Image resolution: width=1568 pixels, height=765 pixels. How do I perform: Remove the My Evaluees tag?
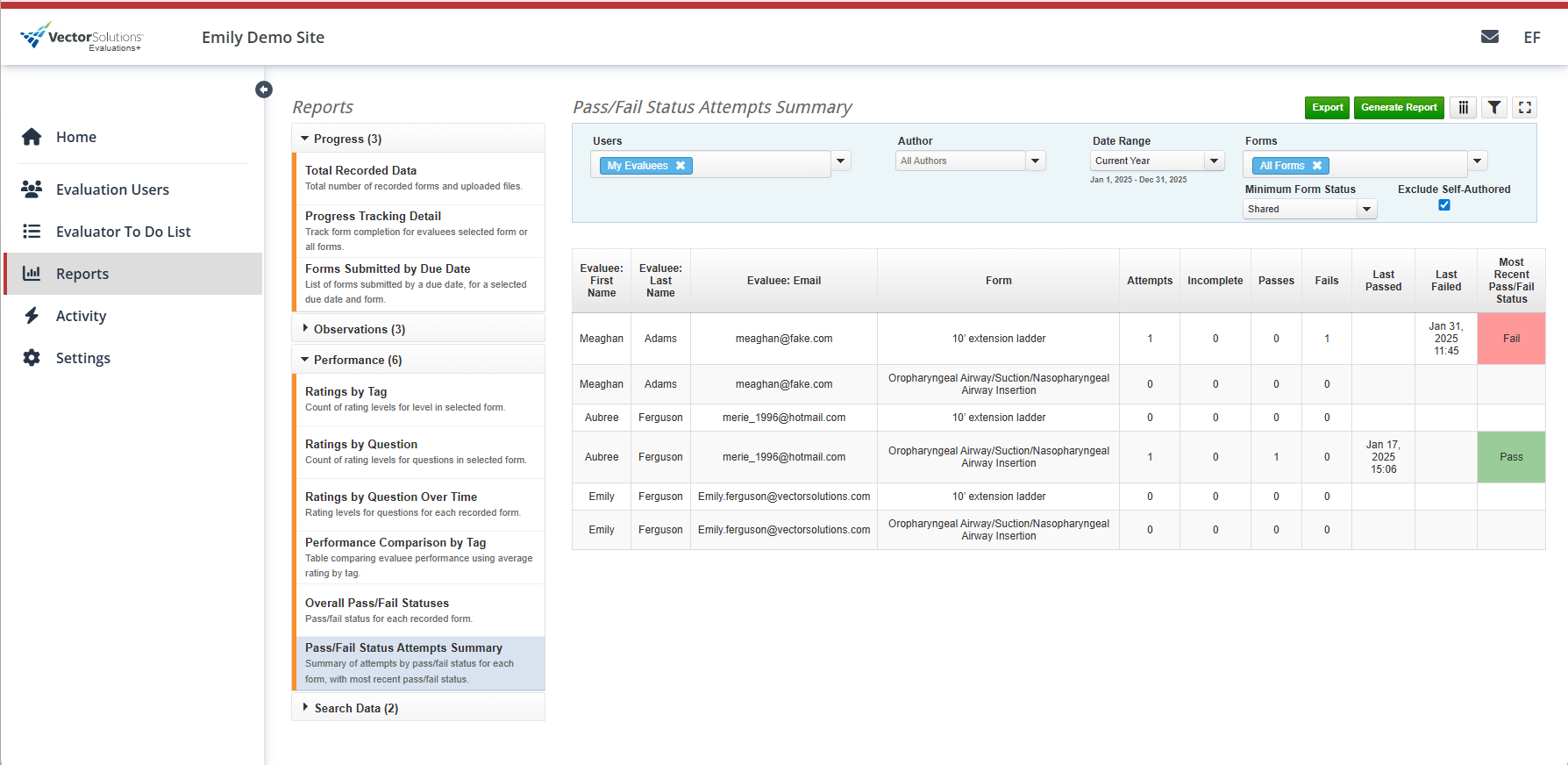tap(681, 166)
